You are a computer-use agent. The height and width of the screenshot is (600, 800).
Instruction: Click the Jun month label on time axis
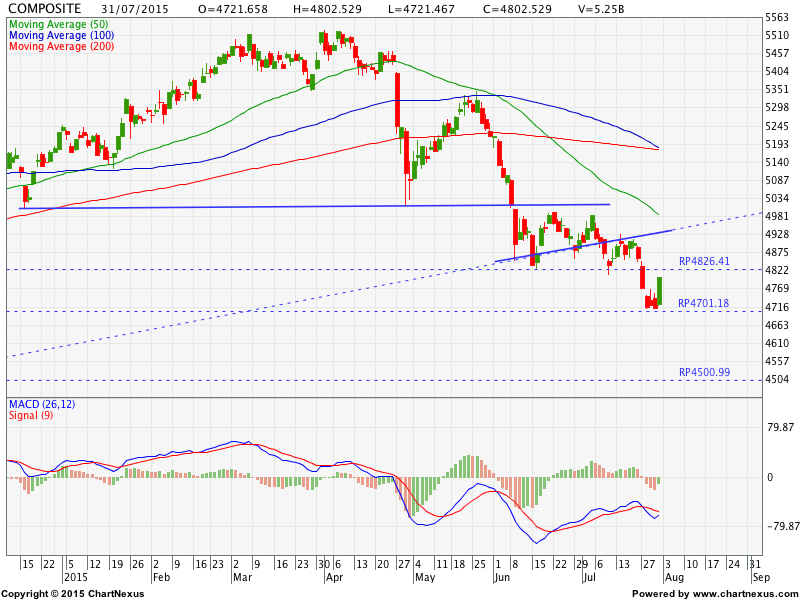point(503,578)
